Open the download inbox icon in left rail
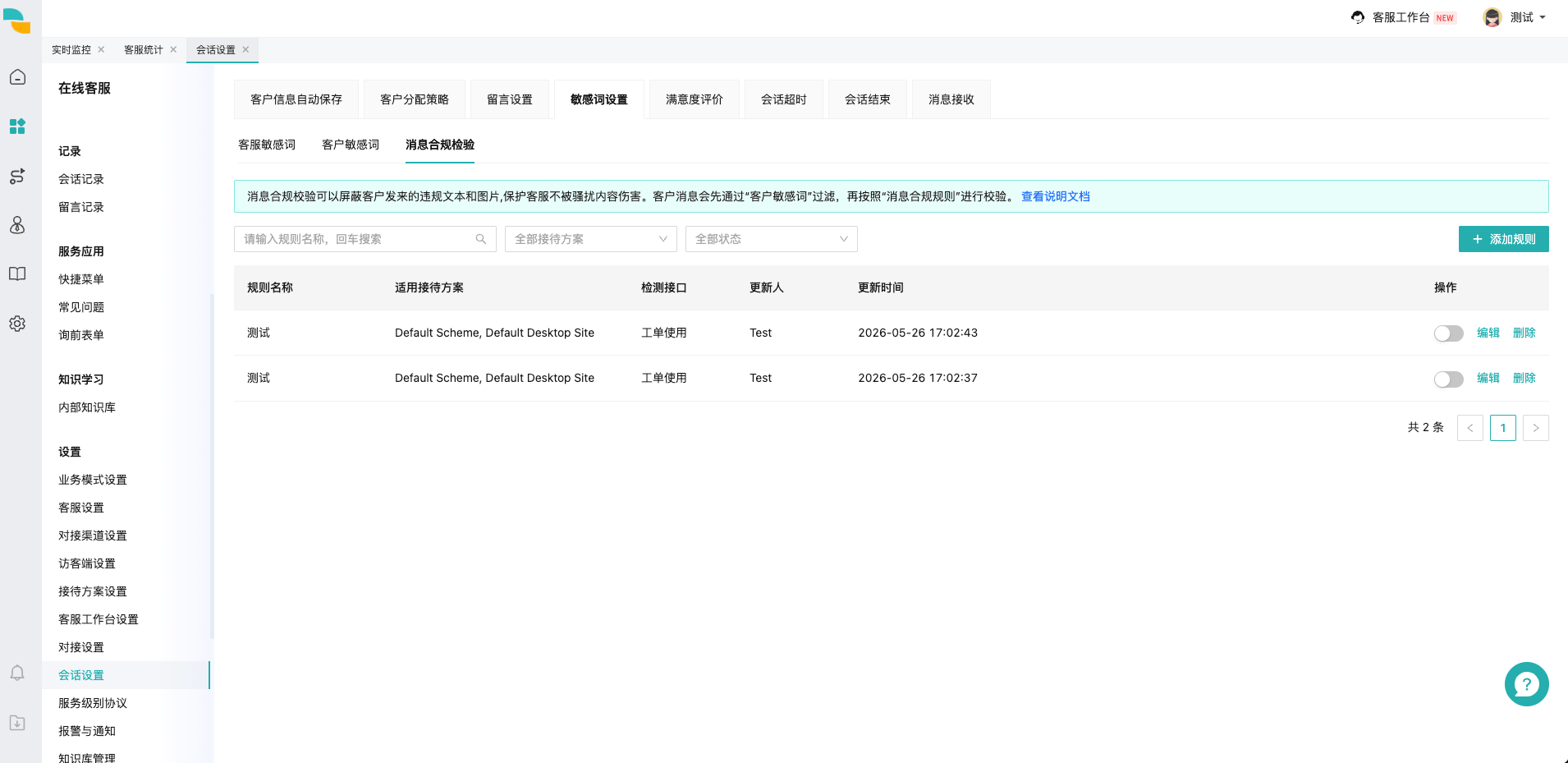Viewport: 1568px width, 763px height. coord(17,723)
